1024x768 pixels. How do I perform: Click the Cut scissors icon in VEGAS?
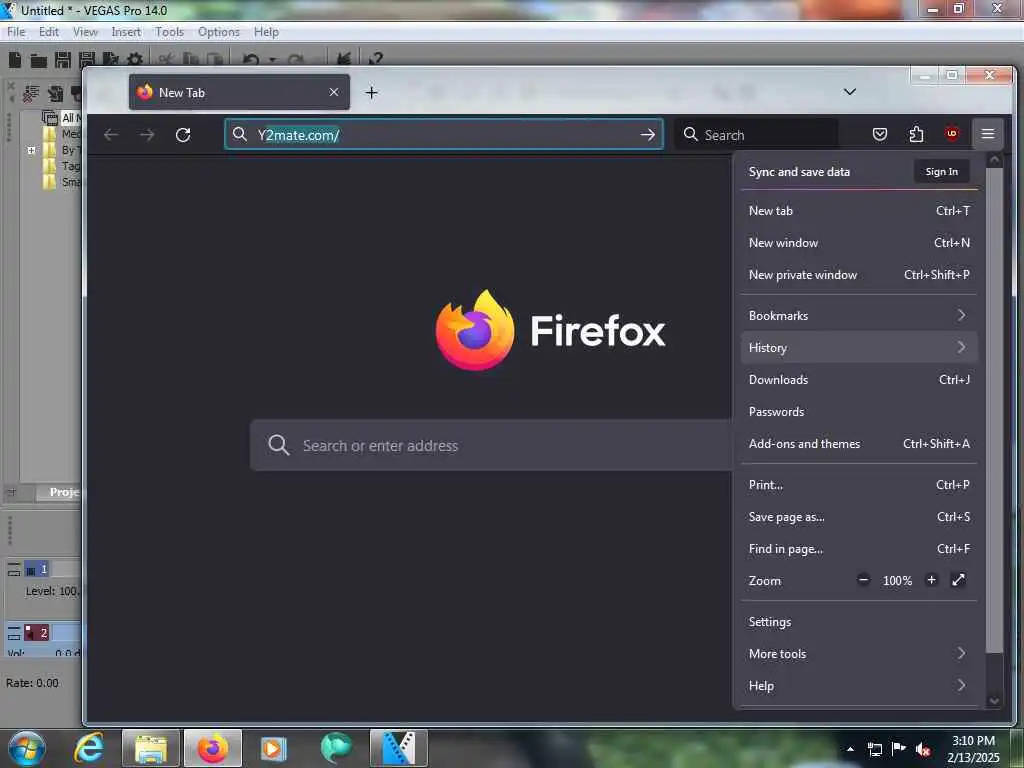[166, 60]
